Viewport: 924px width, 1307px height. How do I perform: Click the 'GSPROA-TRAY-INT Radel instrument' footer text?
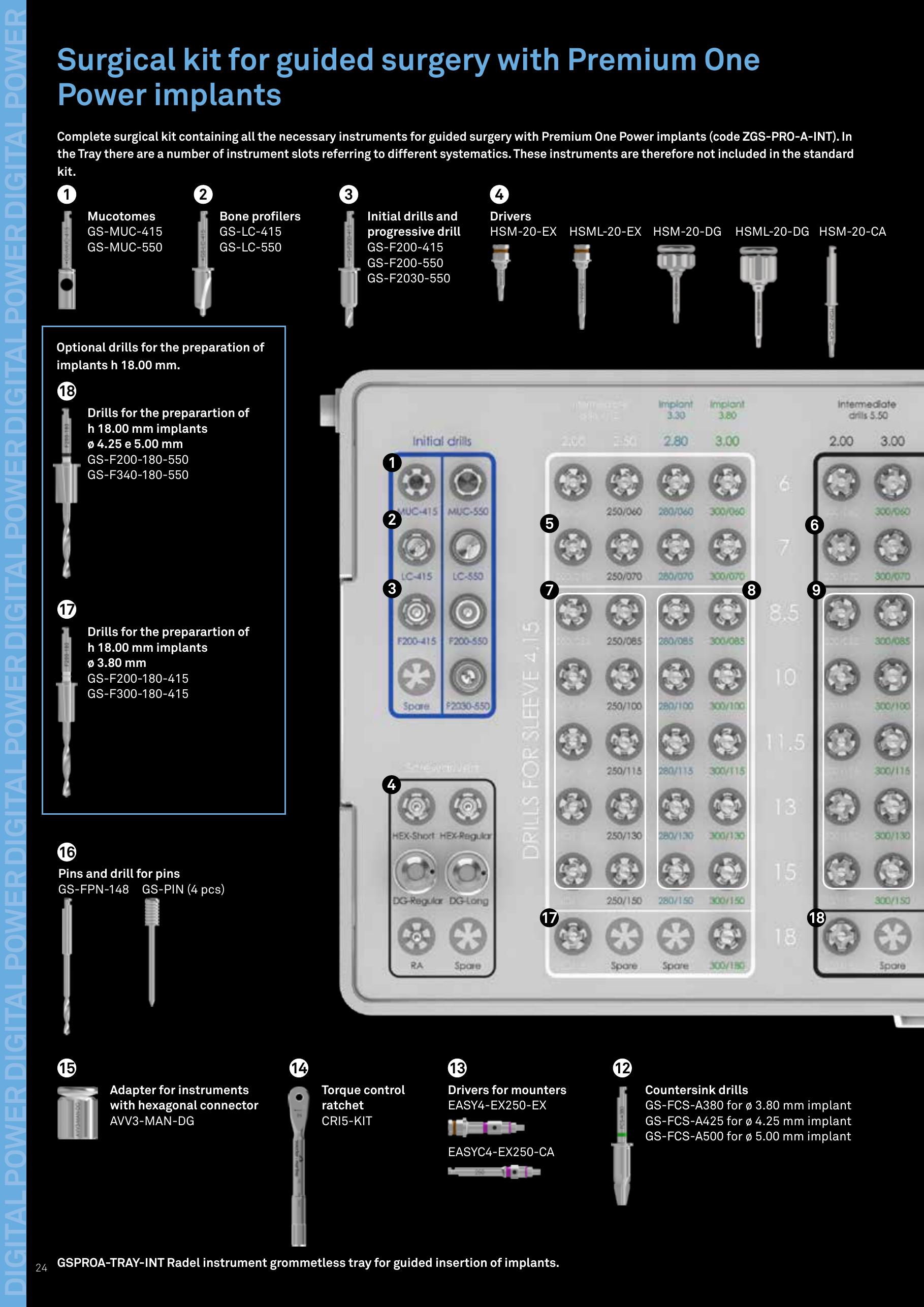point(308,1263)
